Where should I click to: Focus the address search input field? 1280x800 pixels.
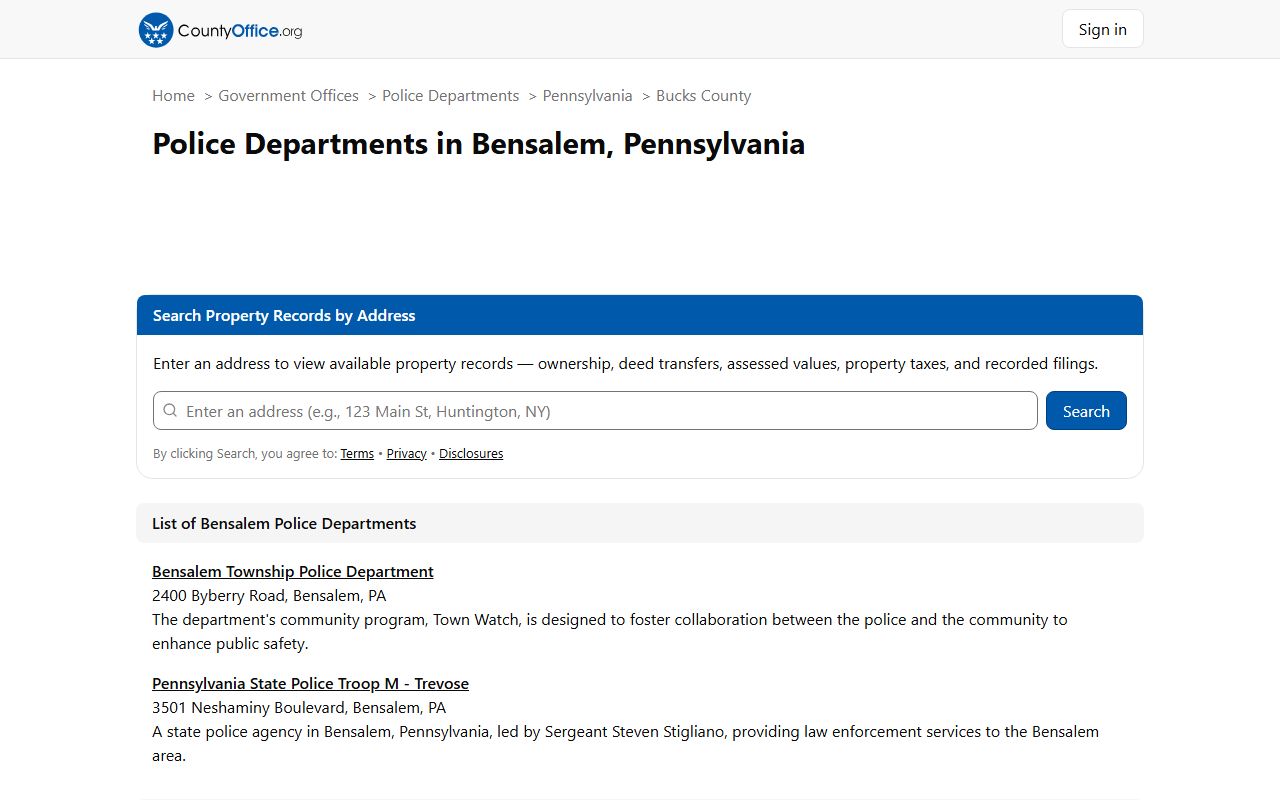595,411
